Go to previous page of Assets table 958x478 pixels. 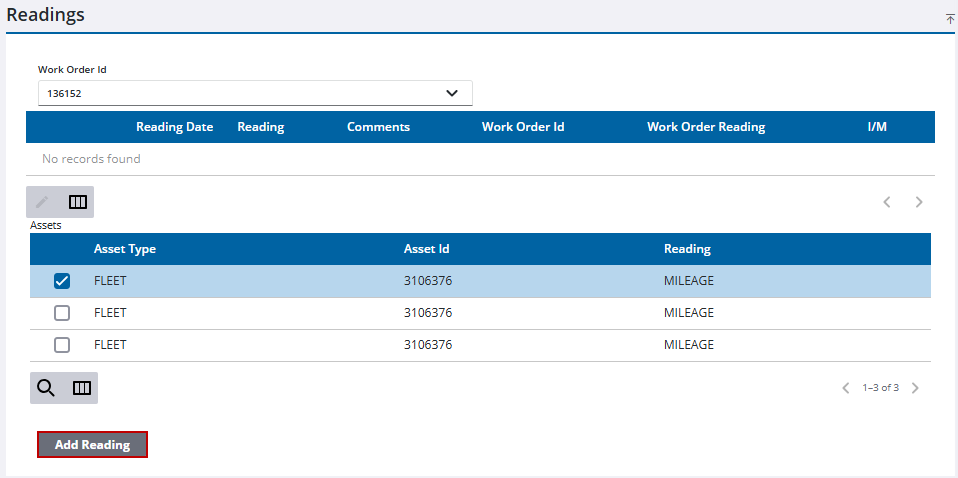[x=846, y=388]
